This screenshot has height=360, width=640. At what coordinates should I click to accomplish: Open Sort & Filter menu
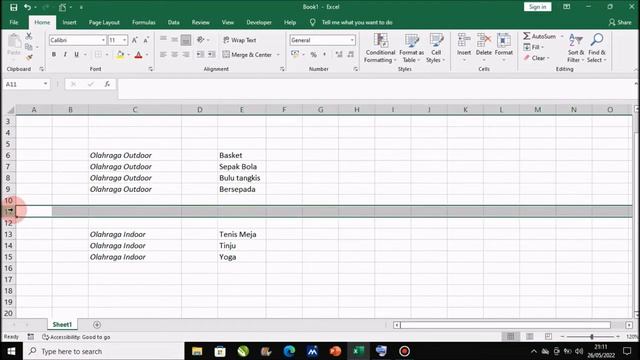tap(576, 48)
